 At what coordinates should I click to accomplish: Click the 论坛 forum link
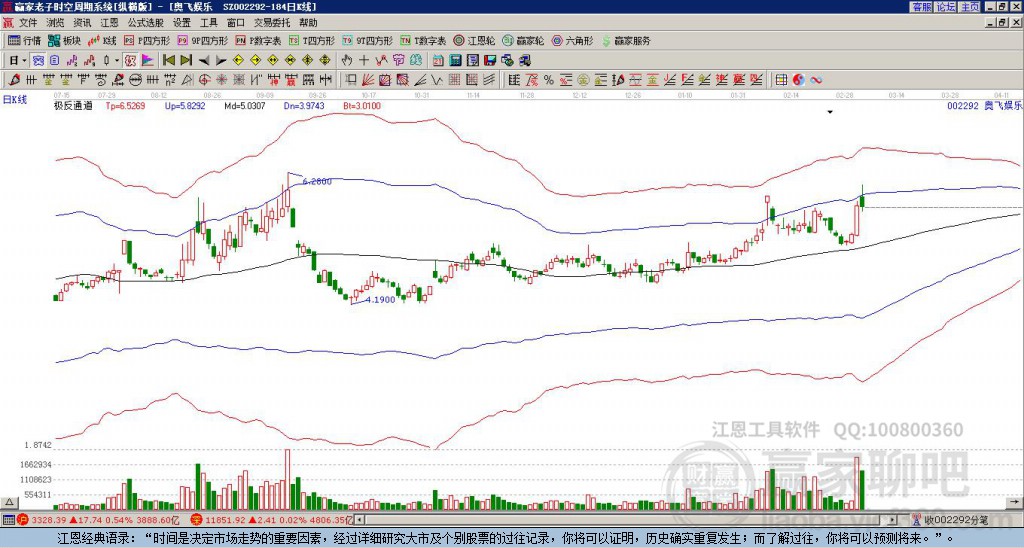point(946,7)
